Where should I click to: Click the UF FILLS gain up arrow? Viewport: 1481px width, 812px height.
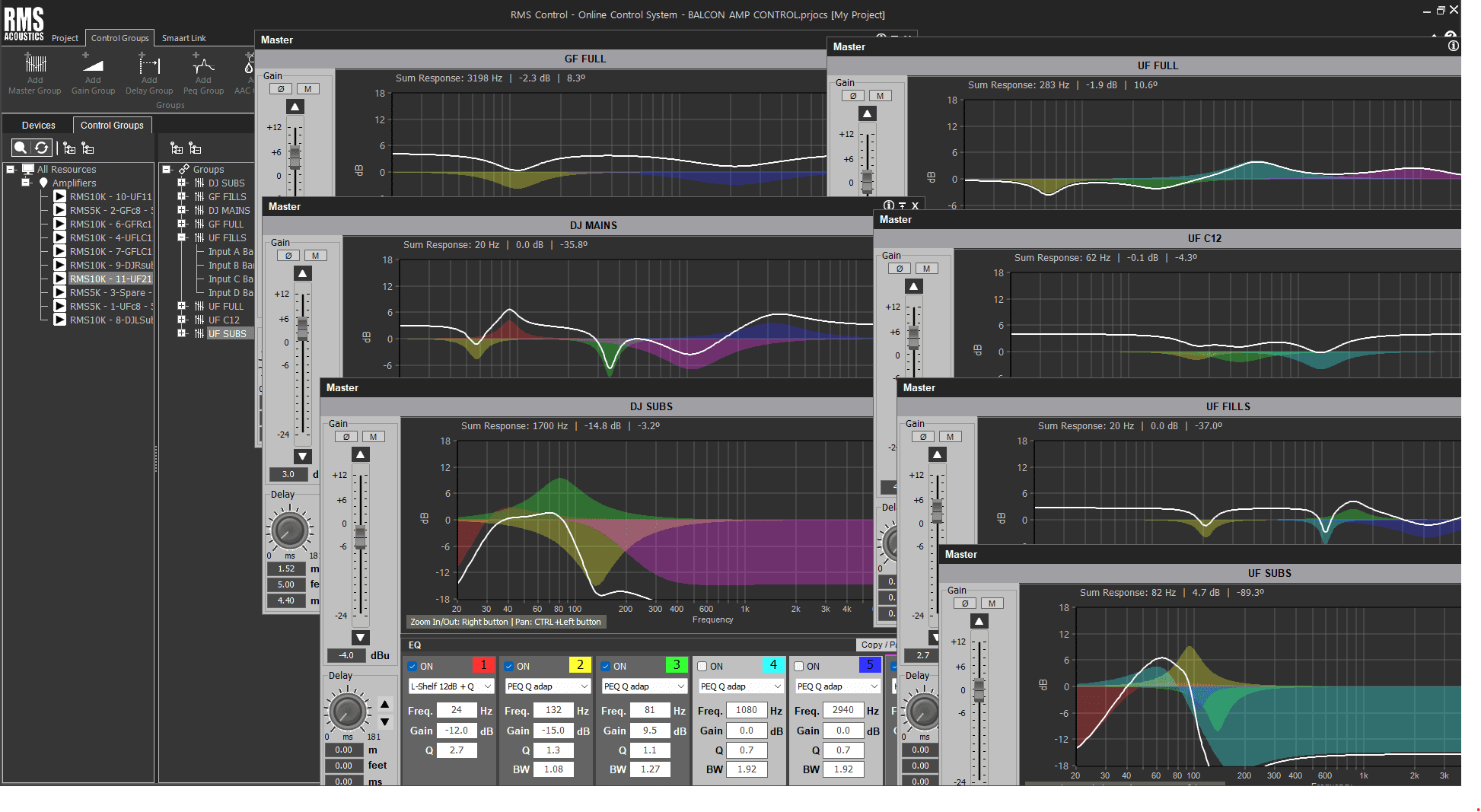pyautogui.click(x=938, y=454)
